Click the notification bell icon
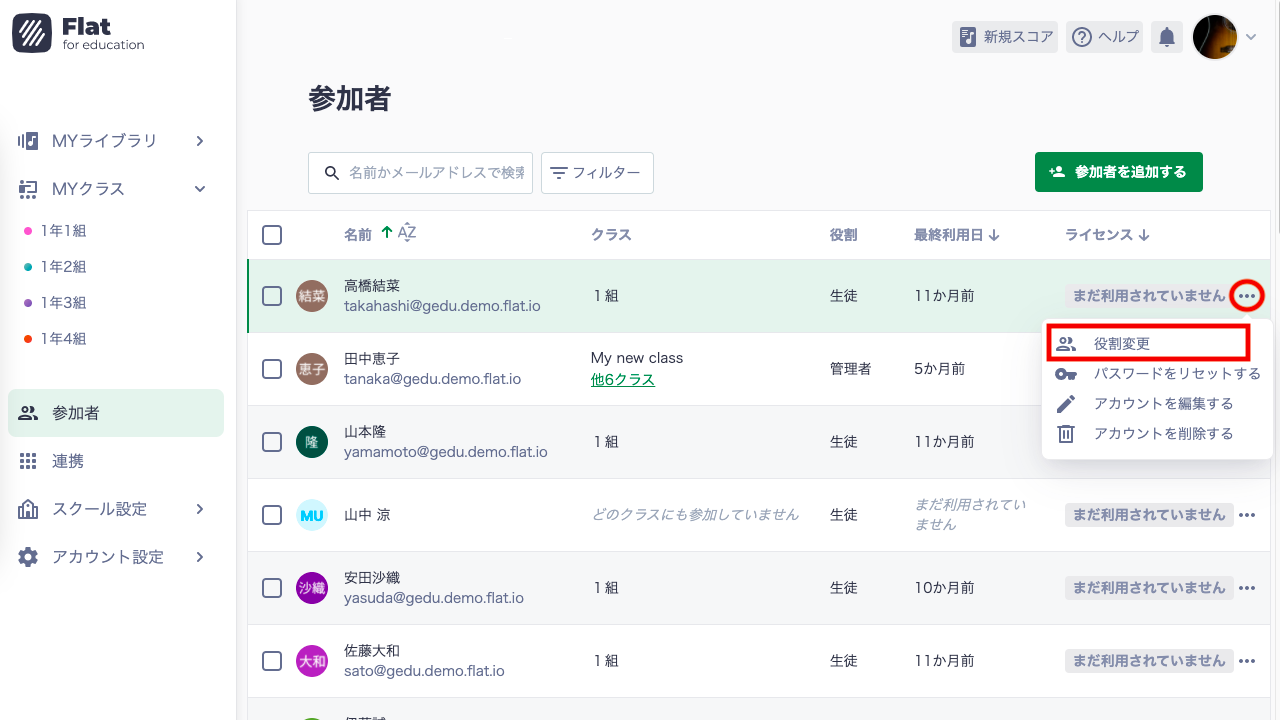The width and height of the screenshot is (1280, 720). coord(1166,36)
